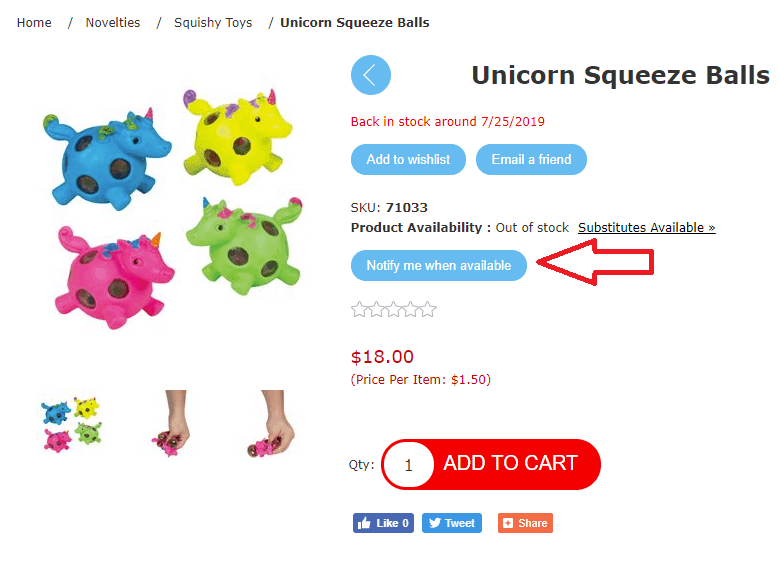Viewport: 780px width, 572px height.
Task: Go to the Novelties breadcrumb category
Action: pyautogui.click(x=113, y=22)
